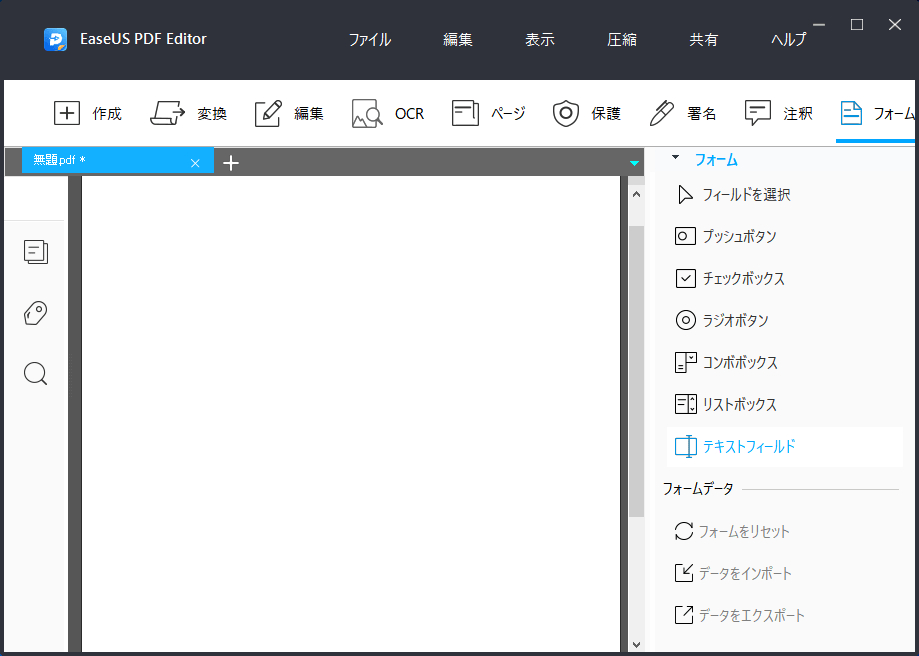Open the ヘルプ menu
This screenshot has width=919, height=656.
pyautogui.click(x=788, y=40)
